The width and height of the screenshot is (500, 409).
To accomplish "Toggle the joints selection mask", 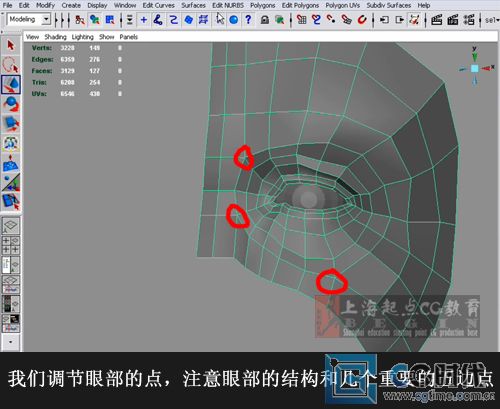I will coord(158,20).
